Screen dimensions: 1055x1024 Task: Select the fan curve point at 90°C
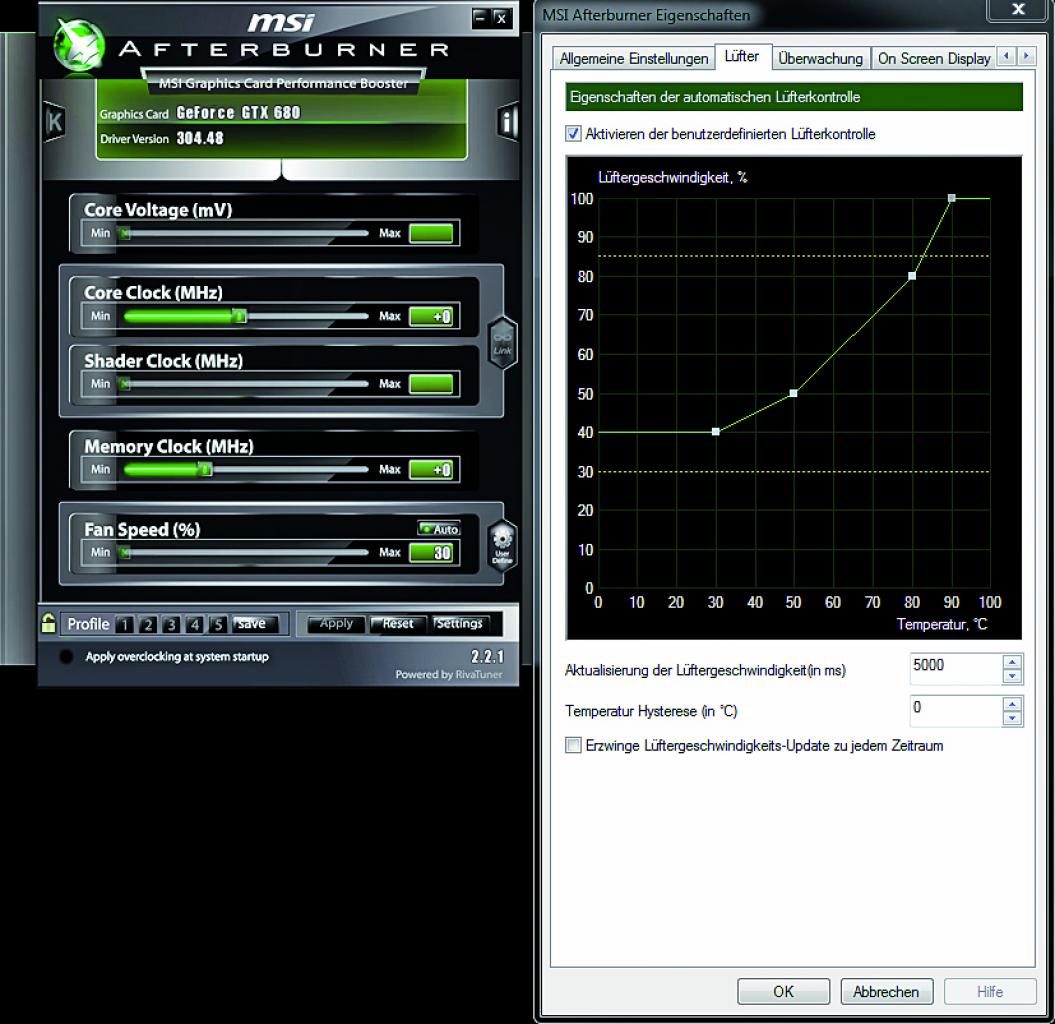(x=951, y=198)
